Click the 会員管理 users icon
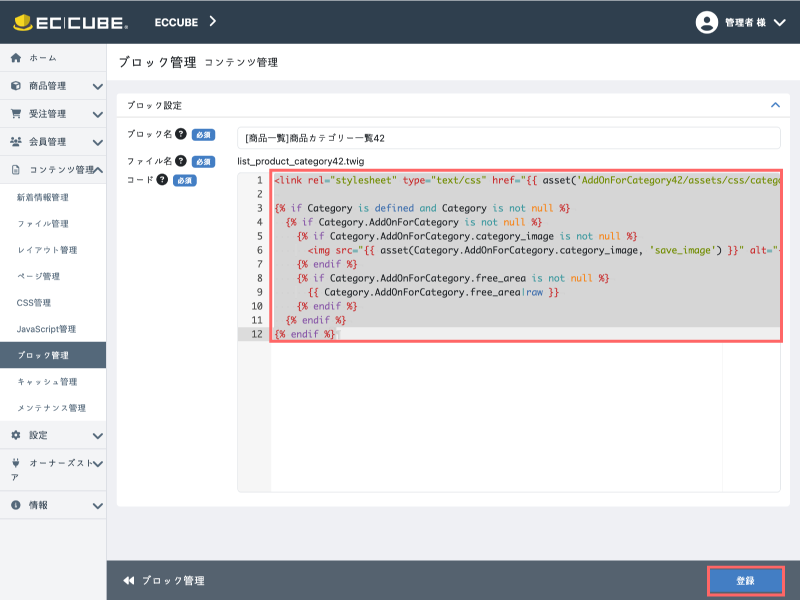Image resolution: width=800 pixels, height=600 pixels. [16, 141]
